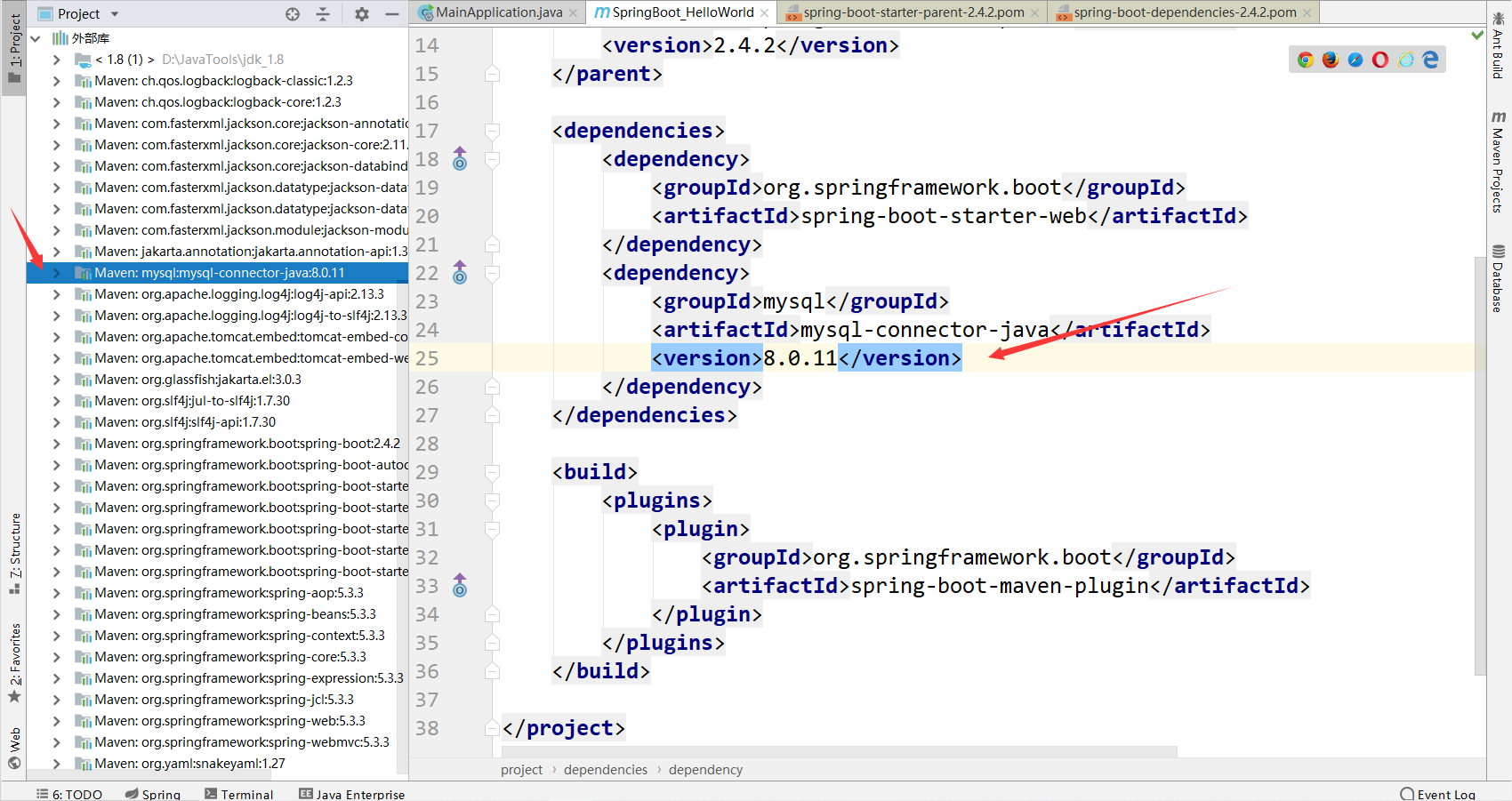1512x801 pixels.
Task: Expand the JDK 1.8 library node
Action: (x=57, y=60)
